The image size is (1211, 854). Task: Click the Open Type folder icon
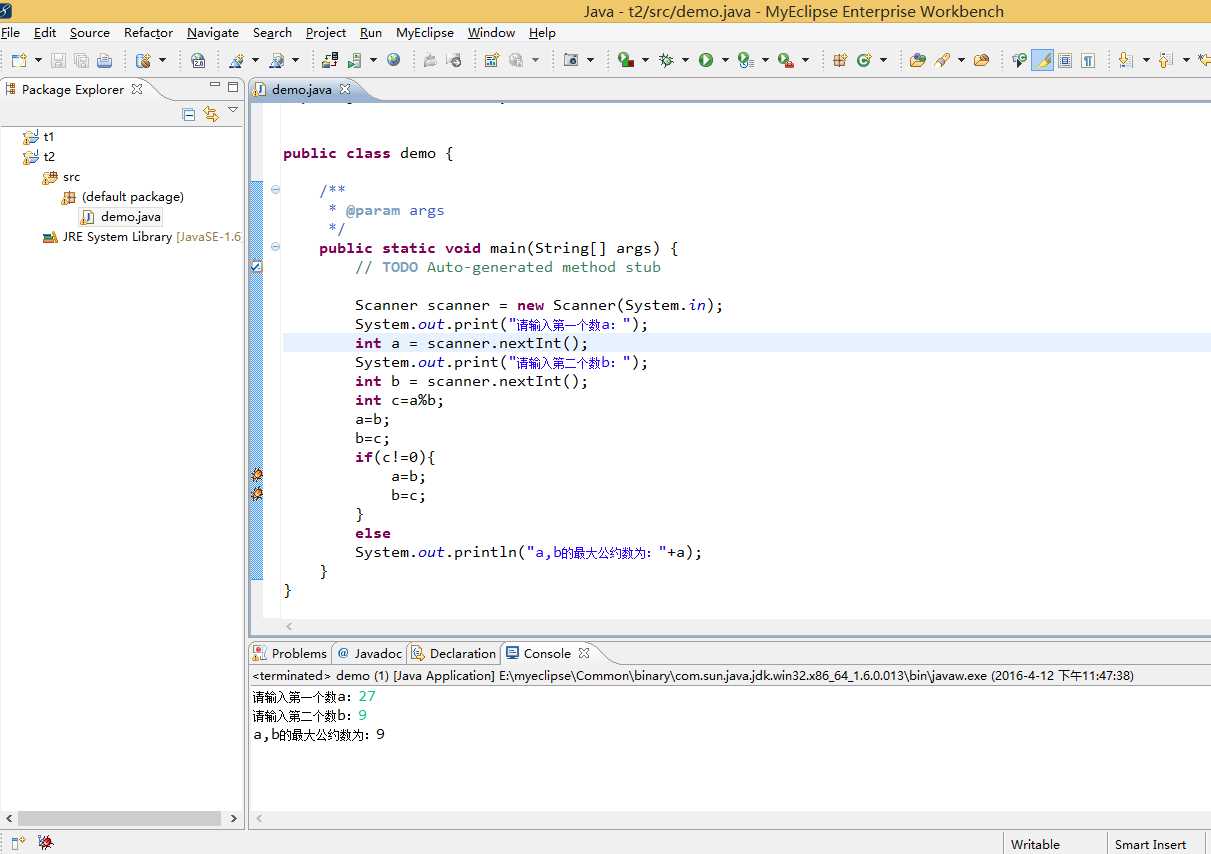(x=917, y=60)
